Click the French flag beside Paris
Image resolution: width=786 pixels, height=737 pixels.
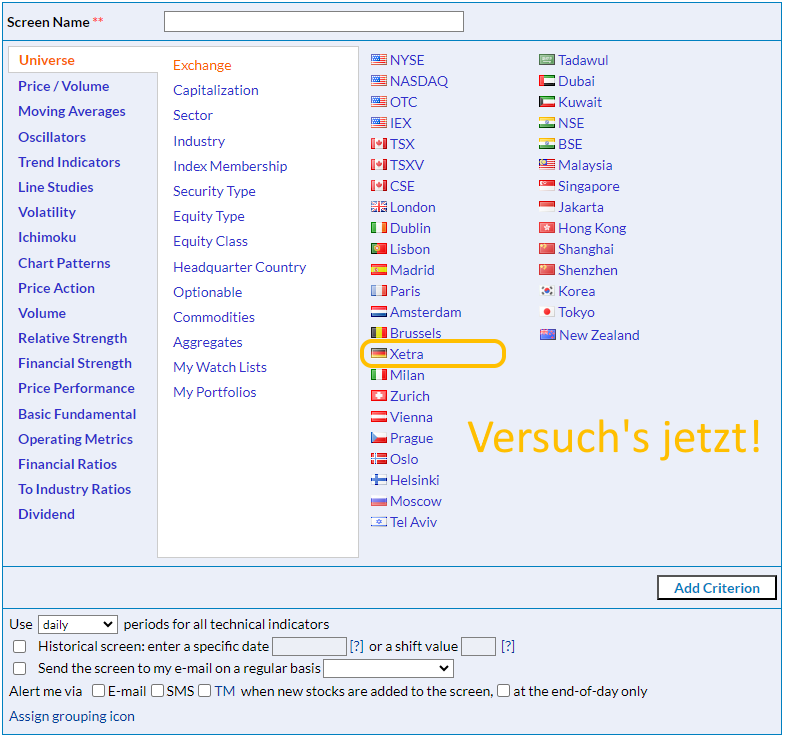[x=378, y=291]
